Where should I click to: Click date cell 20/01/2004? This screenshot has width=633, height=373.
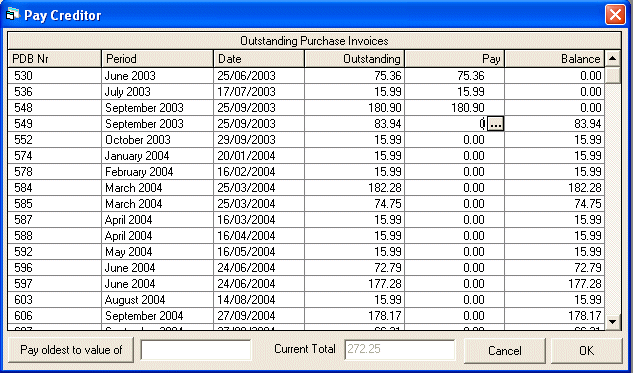[259, 156]
